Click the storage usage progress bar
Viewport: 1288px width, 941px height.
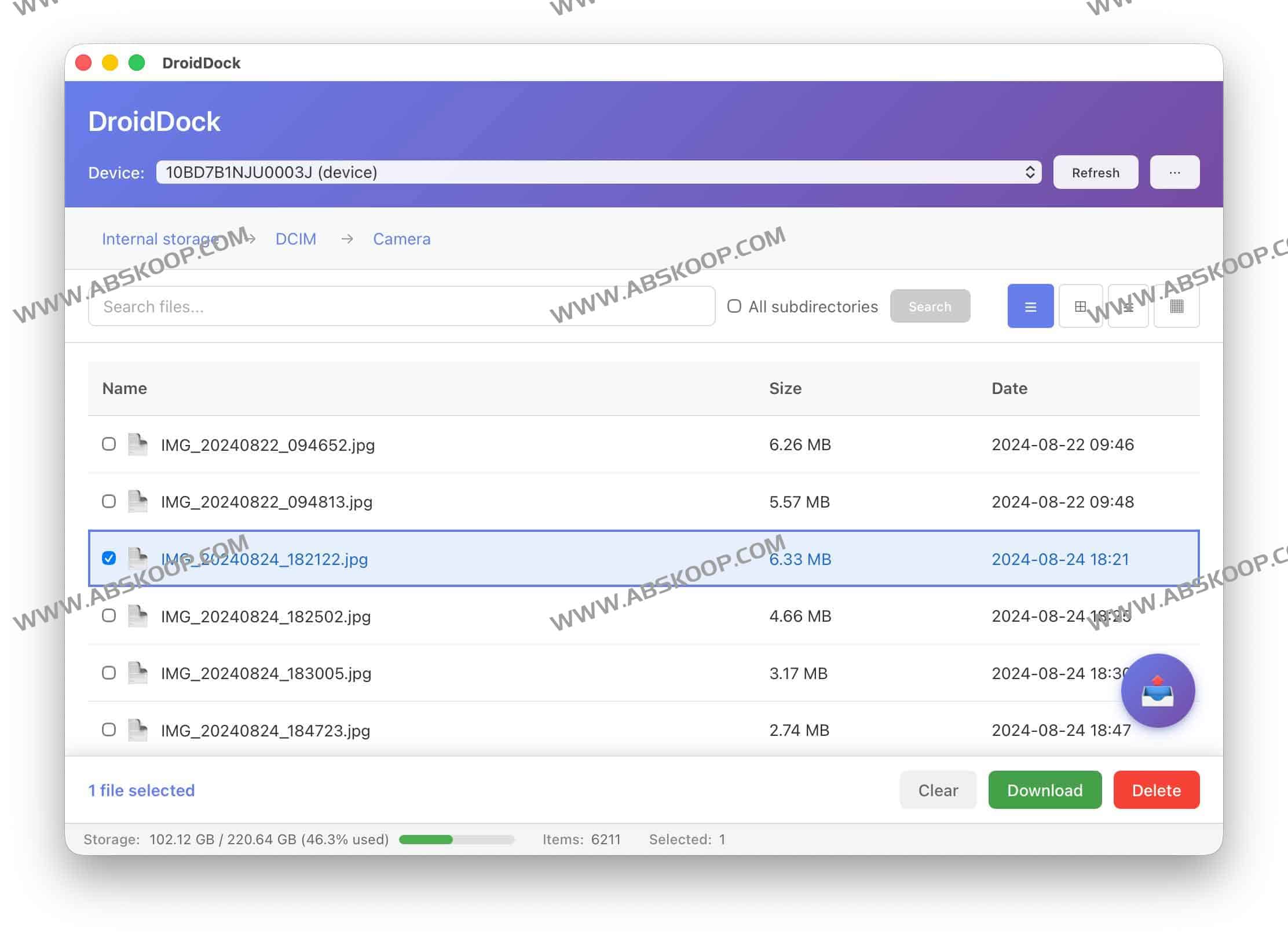click(456, 838)
